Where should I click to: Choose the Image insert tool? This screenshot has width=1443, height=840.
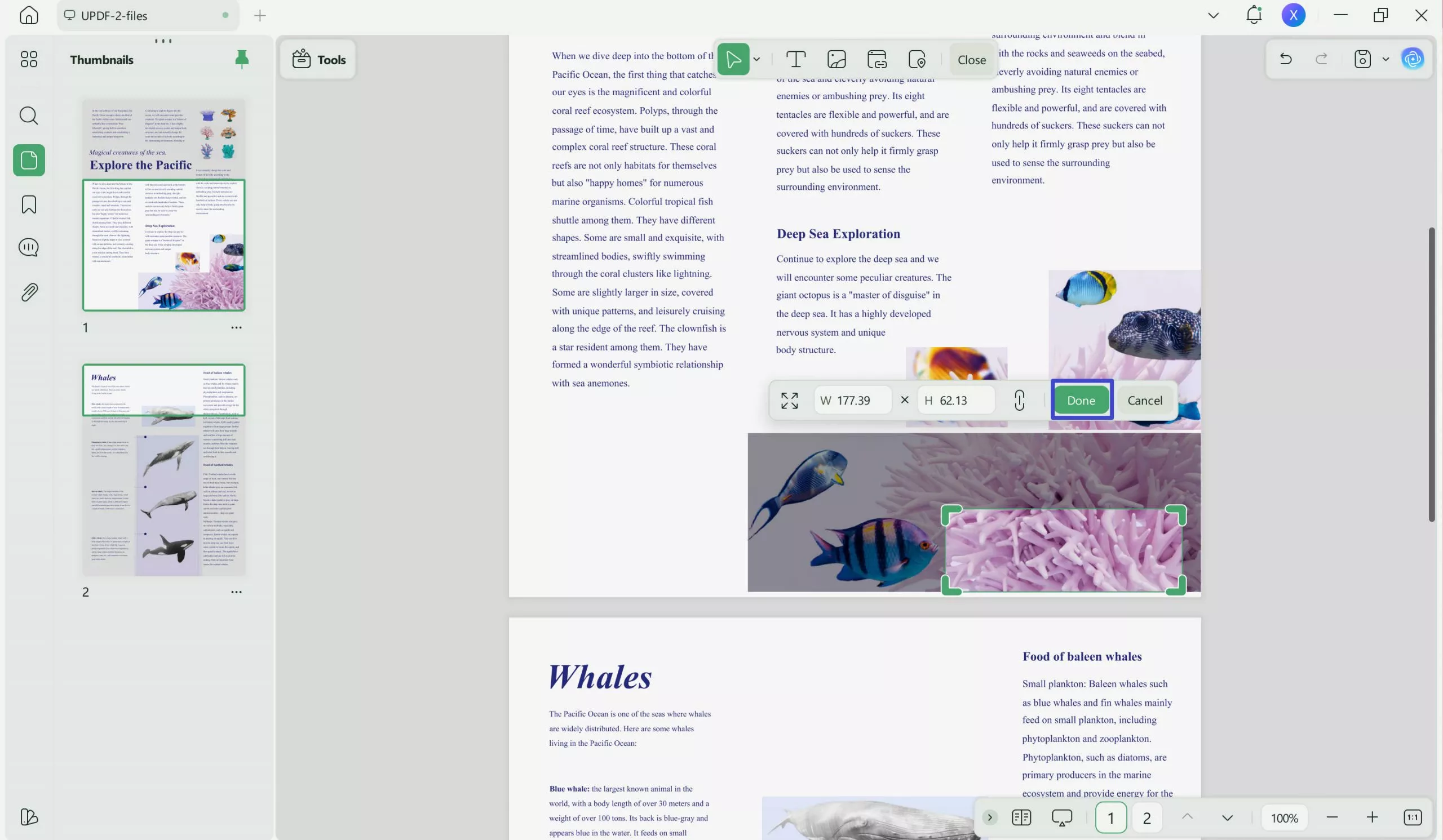[836, 60]
